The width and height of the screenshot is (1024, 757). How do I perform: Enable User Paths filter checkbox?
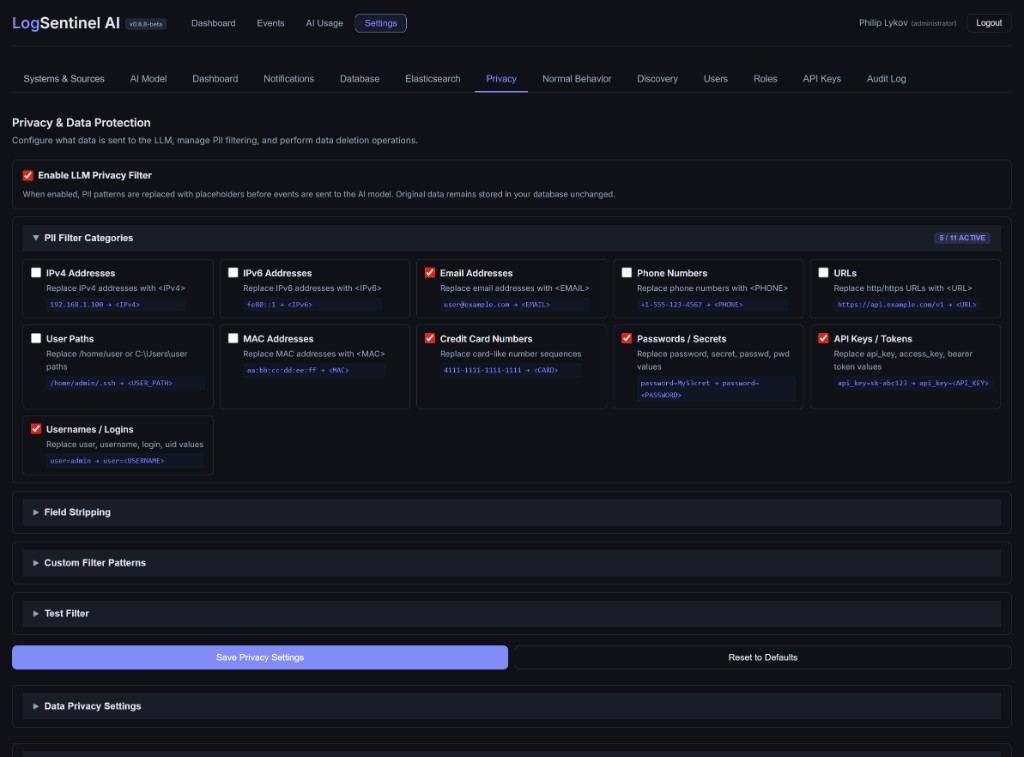pos(36,338)
